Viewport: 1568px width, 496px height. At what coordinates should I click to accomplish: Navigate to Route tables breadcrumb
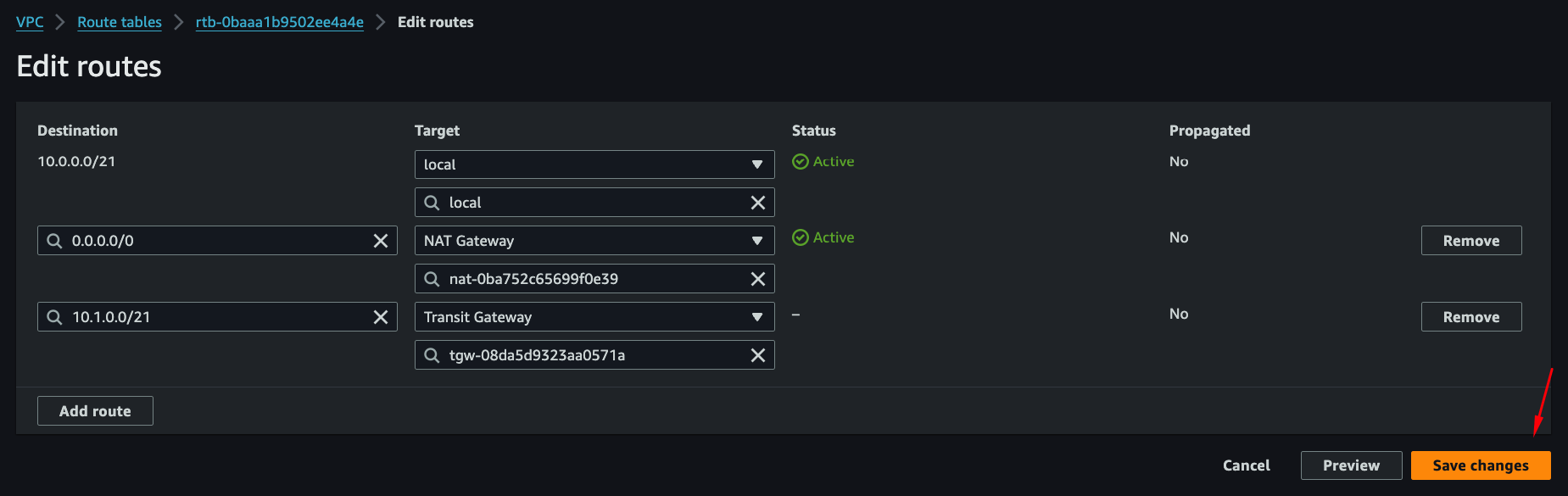120,22
